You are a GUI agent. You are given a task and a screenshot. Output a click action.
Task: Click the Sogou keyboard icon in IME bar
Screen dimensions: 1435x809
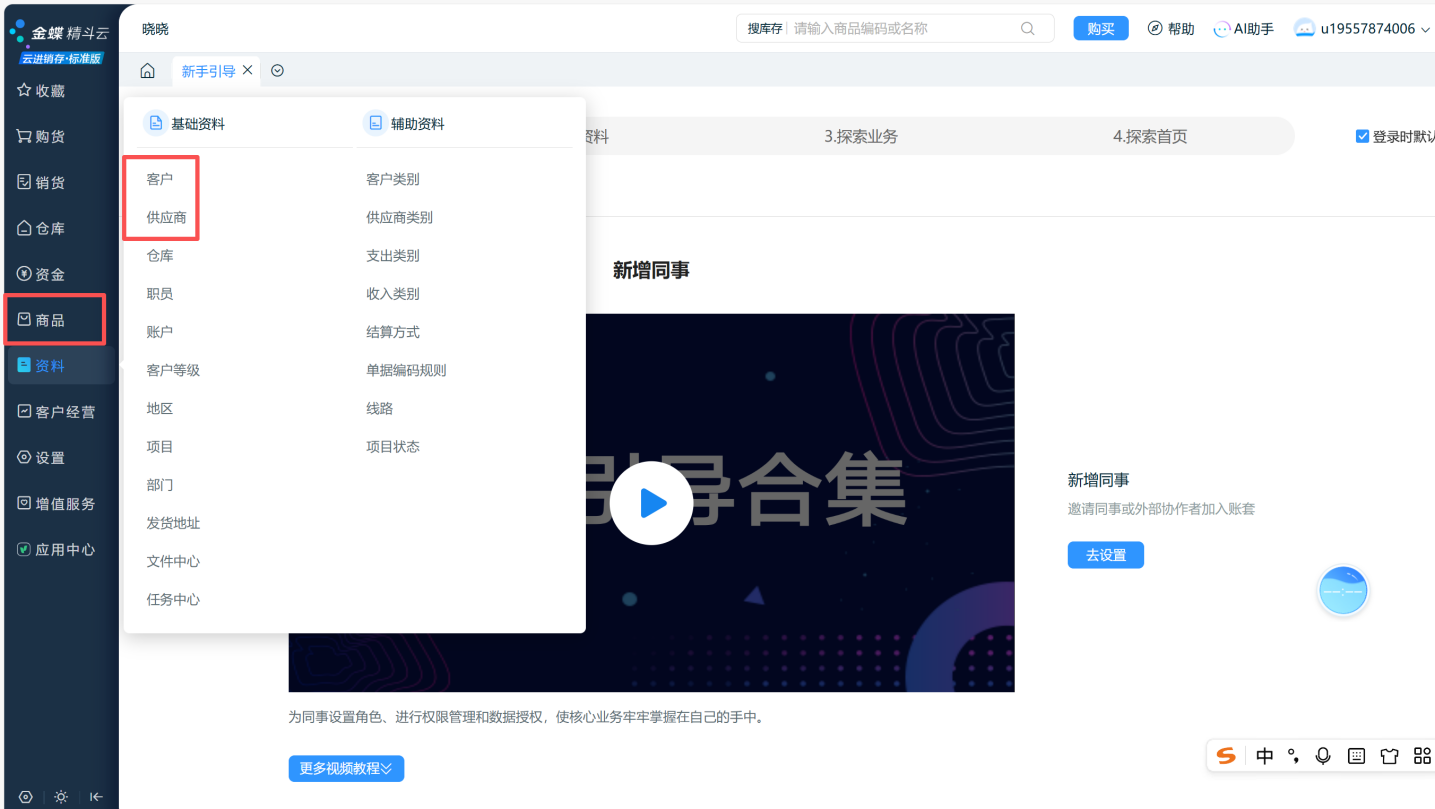[x=1356, y=756]
